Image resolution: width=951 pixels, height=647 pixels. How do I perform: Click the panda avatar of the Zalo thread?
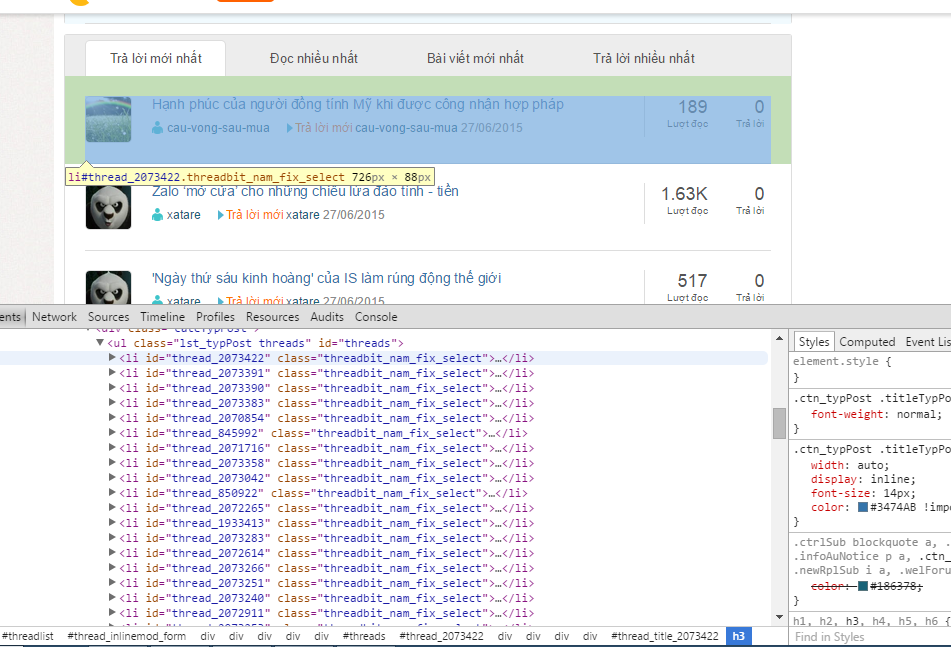click(x=108, y=207)
